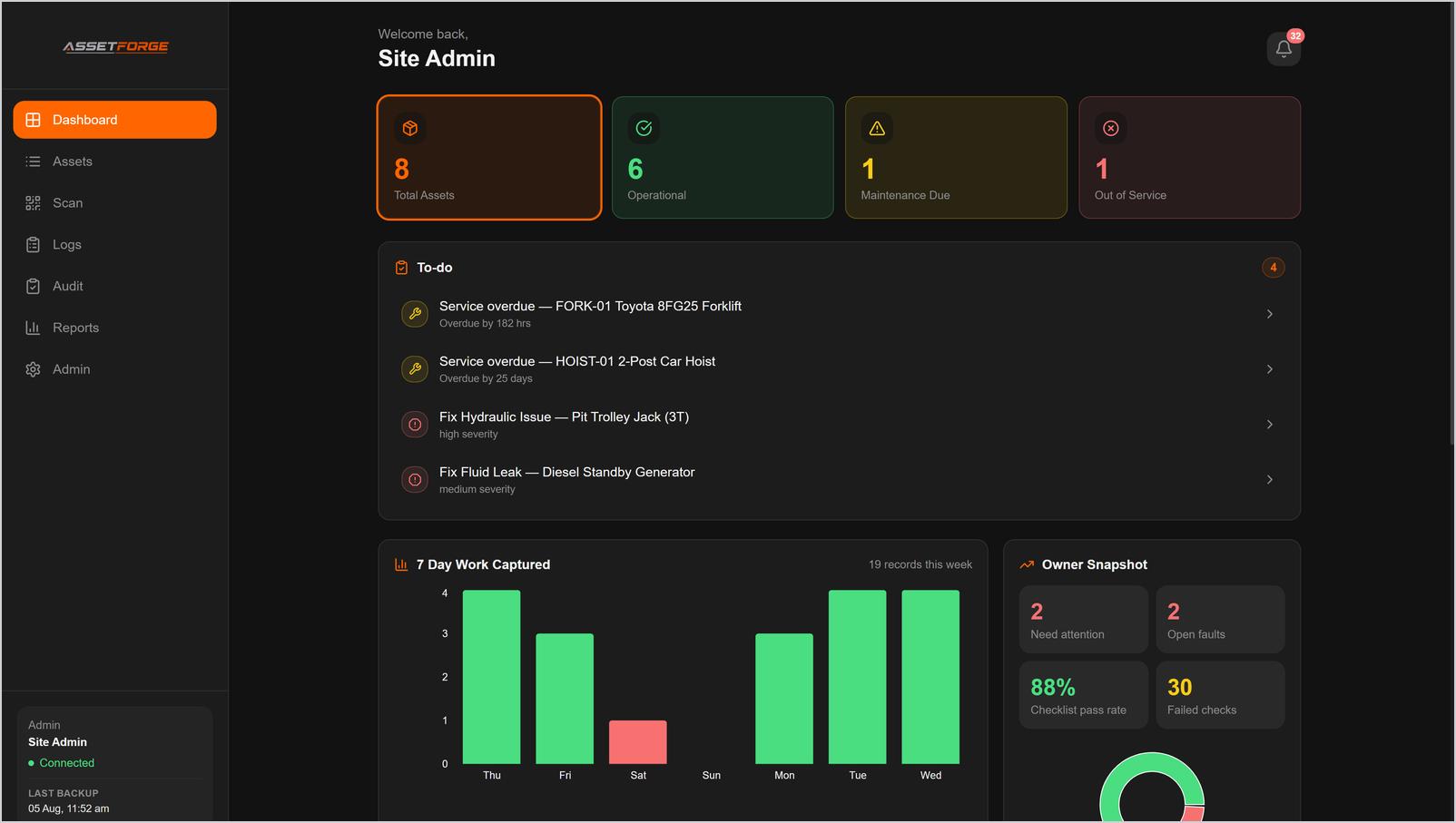The image size is (1456, 823).
Task: Click the 'Overdue by 25 days' text
Action: point(486,379)
